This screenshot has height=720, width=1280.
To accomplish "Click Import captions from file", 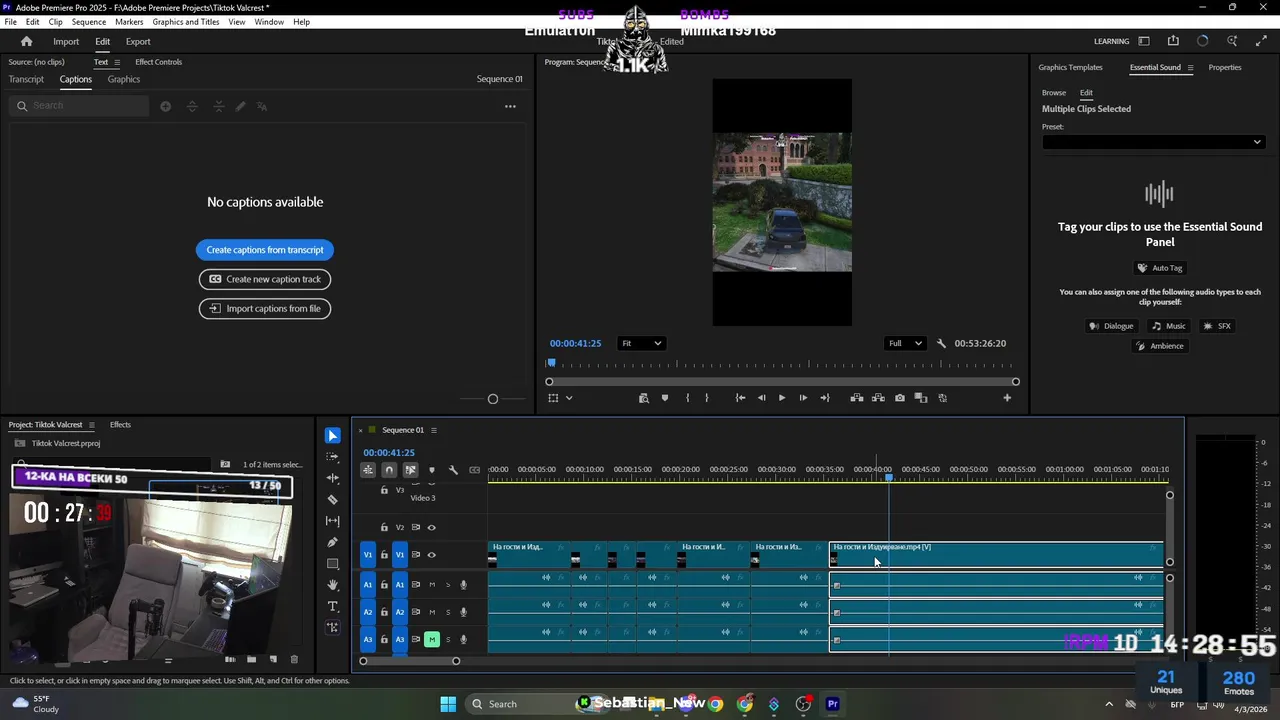I will [265, 309].
